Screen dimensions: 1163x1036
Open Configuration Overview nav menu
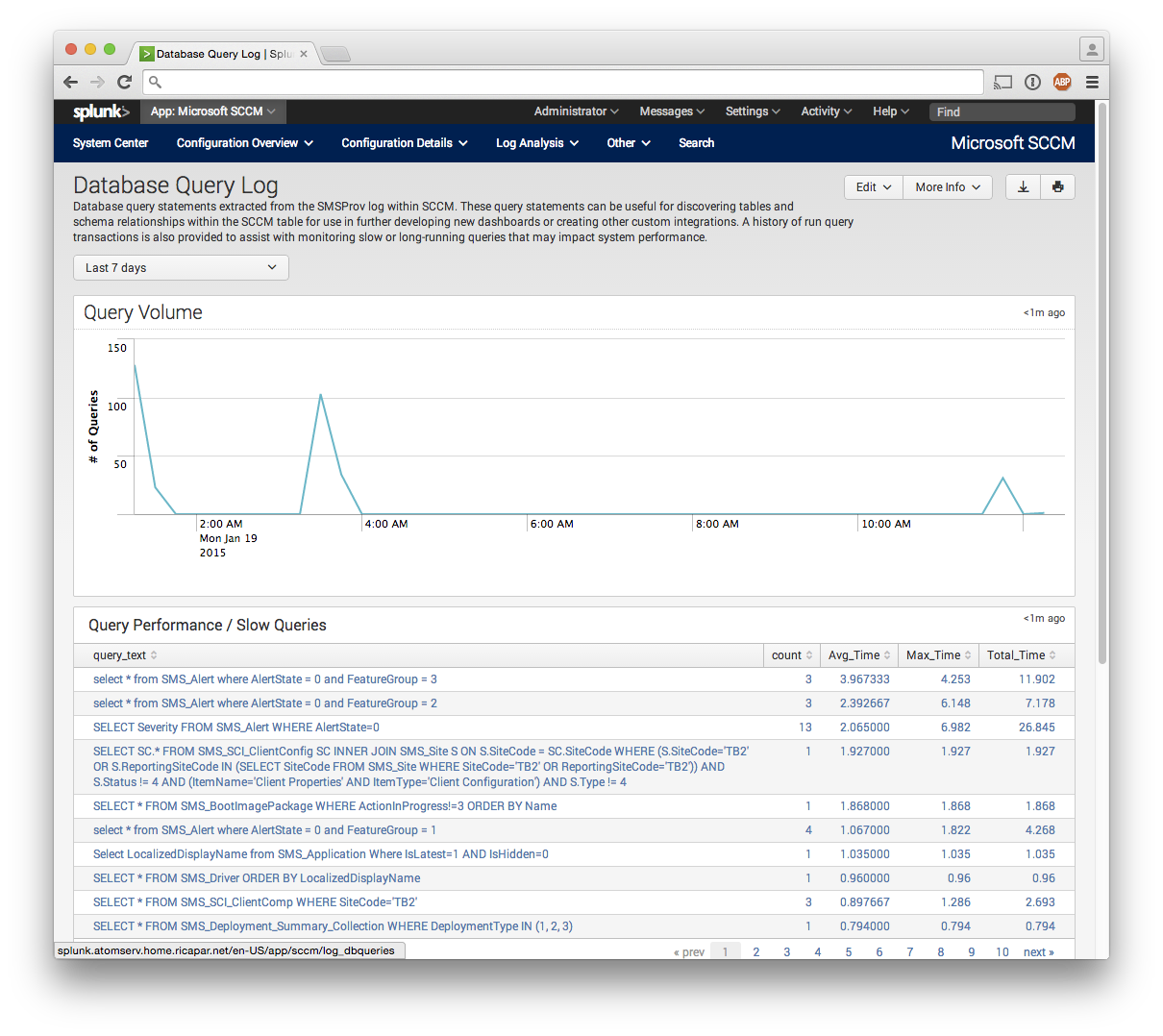pos(245,143)
